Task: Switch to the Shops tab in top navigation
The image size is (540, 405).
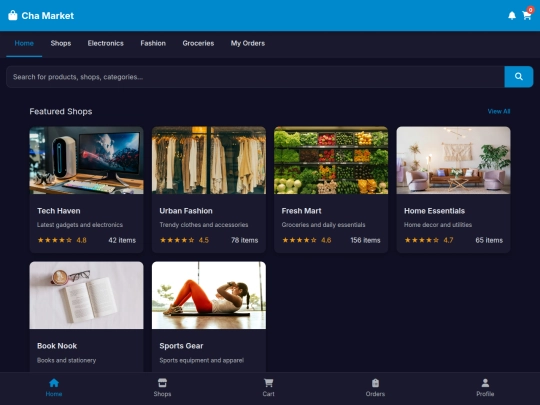Action: point(61,43)
